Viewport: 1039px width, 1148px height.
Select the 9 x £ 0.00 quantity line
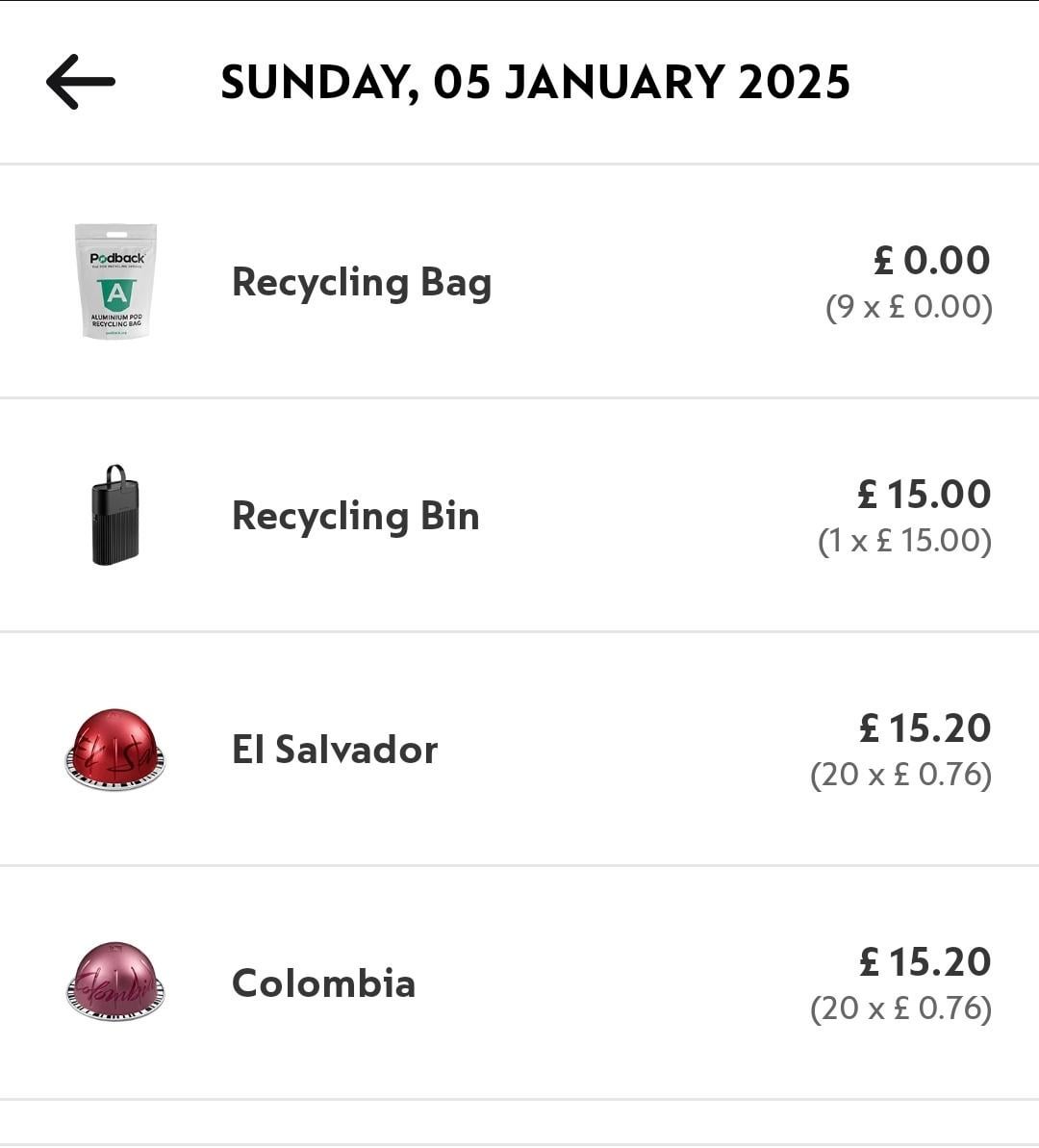[x=909, y=307]
